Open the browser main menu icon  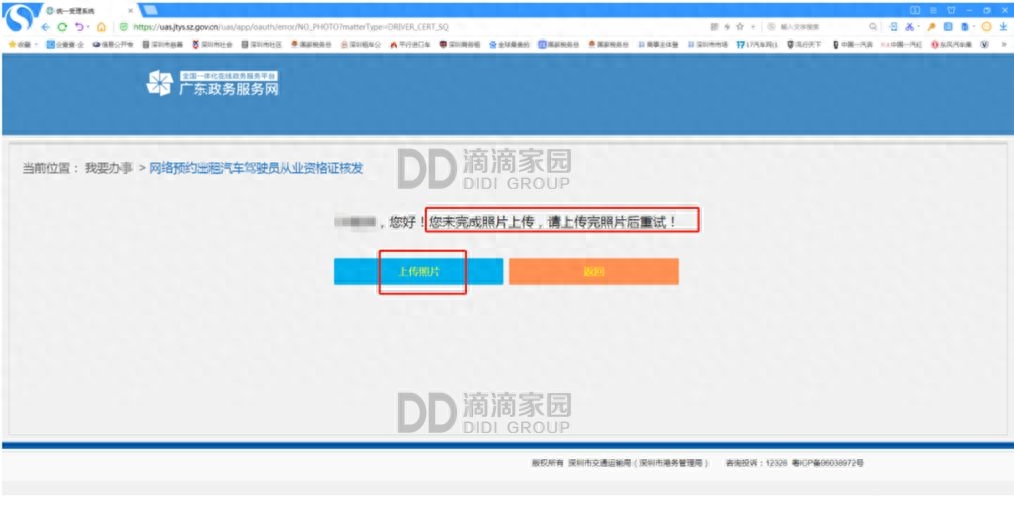(x=933, y=10)
